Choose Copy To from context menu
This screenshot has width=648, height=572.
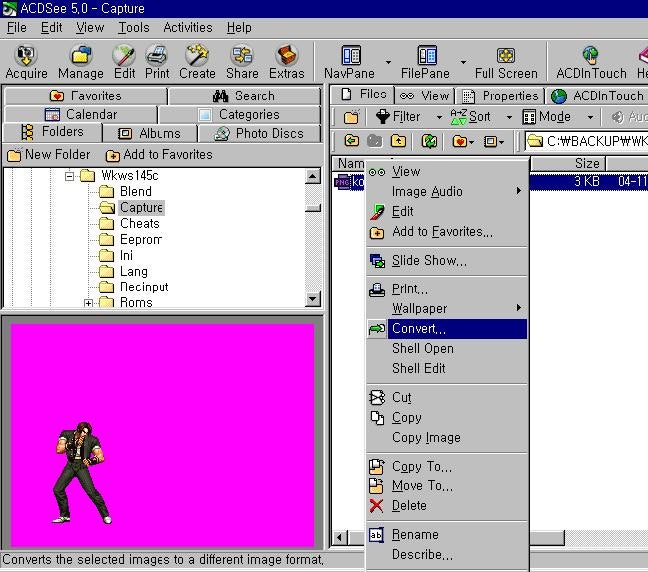(x=447, y=467)
